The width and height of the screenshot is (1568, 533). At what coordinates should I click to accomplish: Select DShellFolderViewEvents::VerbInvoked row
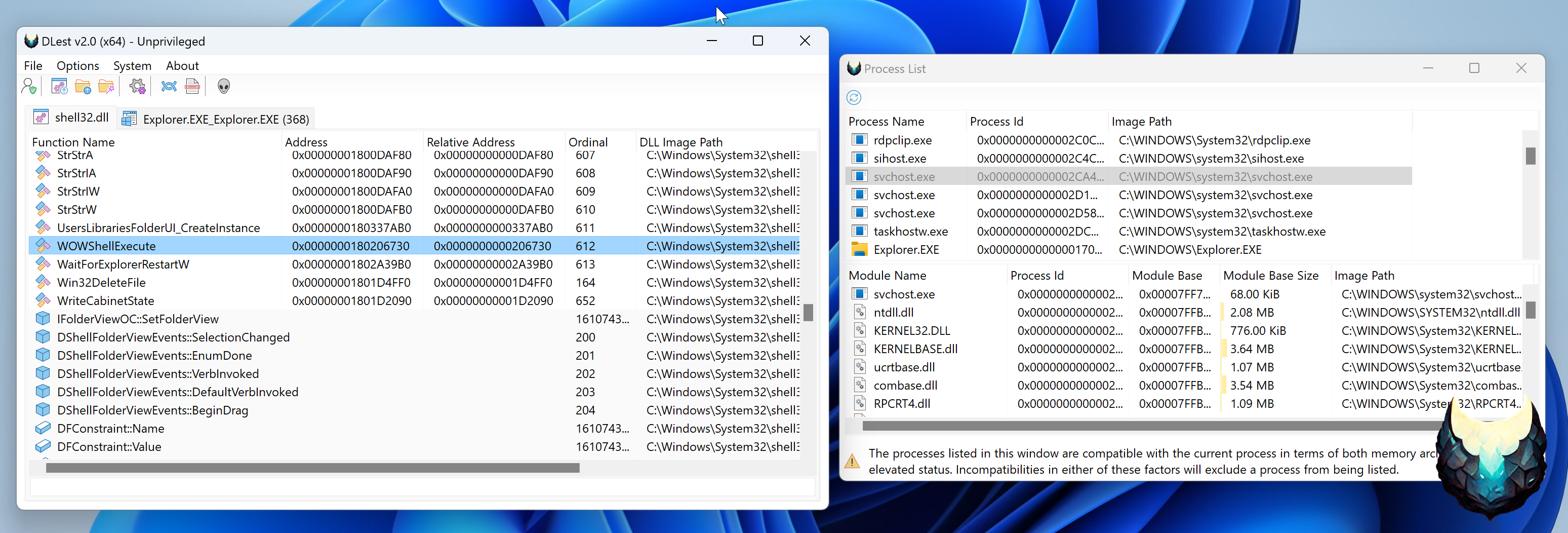pos(414,373)
